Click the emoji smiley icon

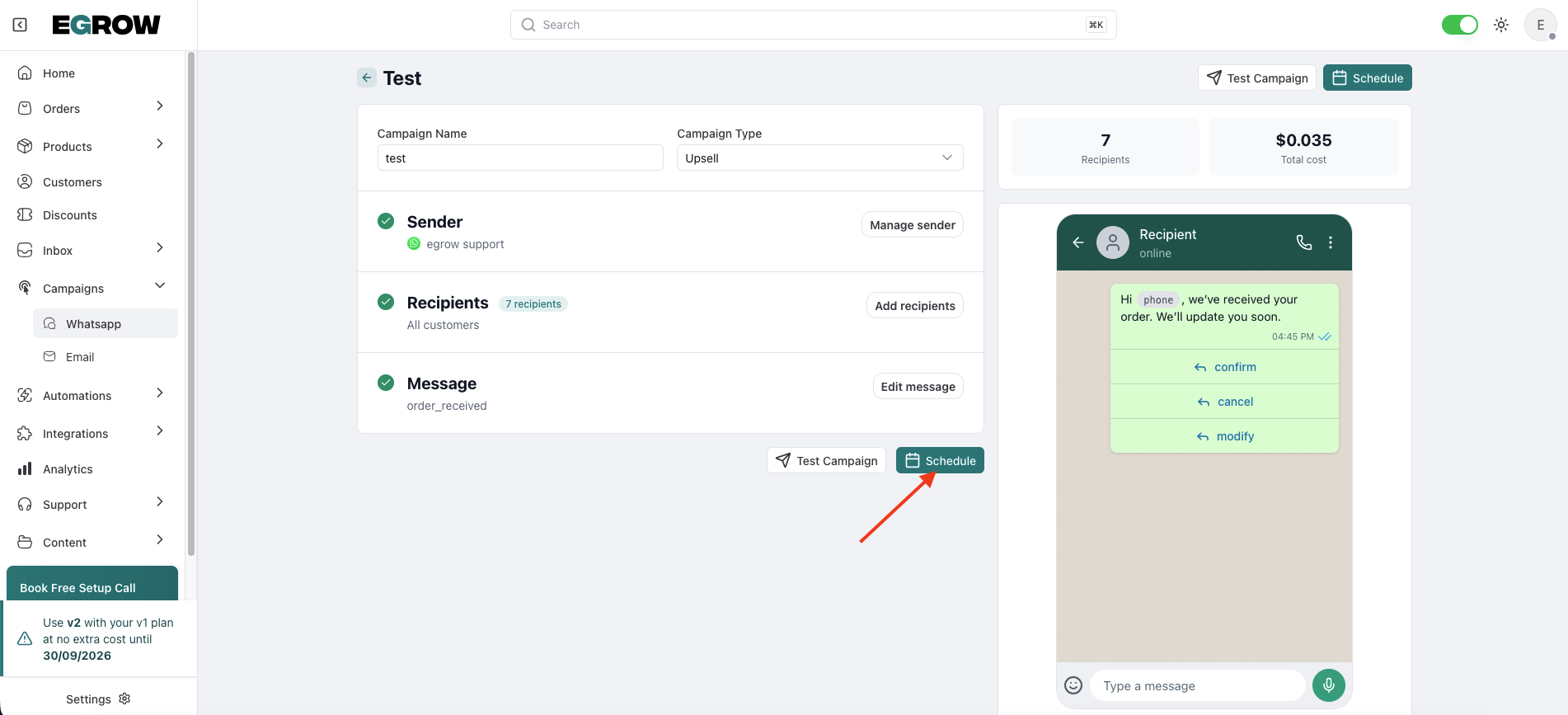coord(1073,685)
